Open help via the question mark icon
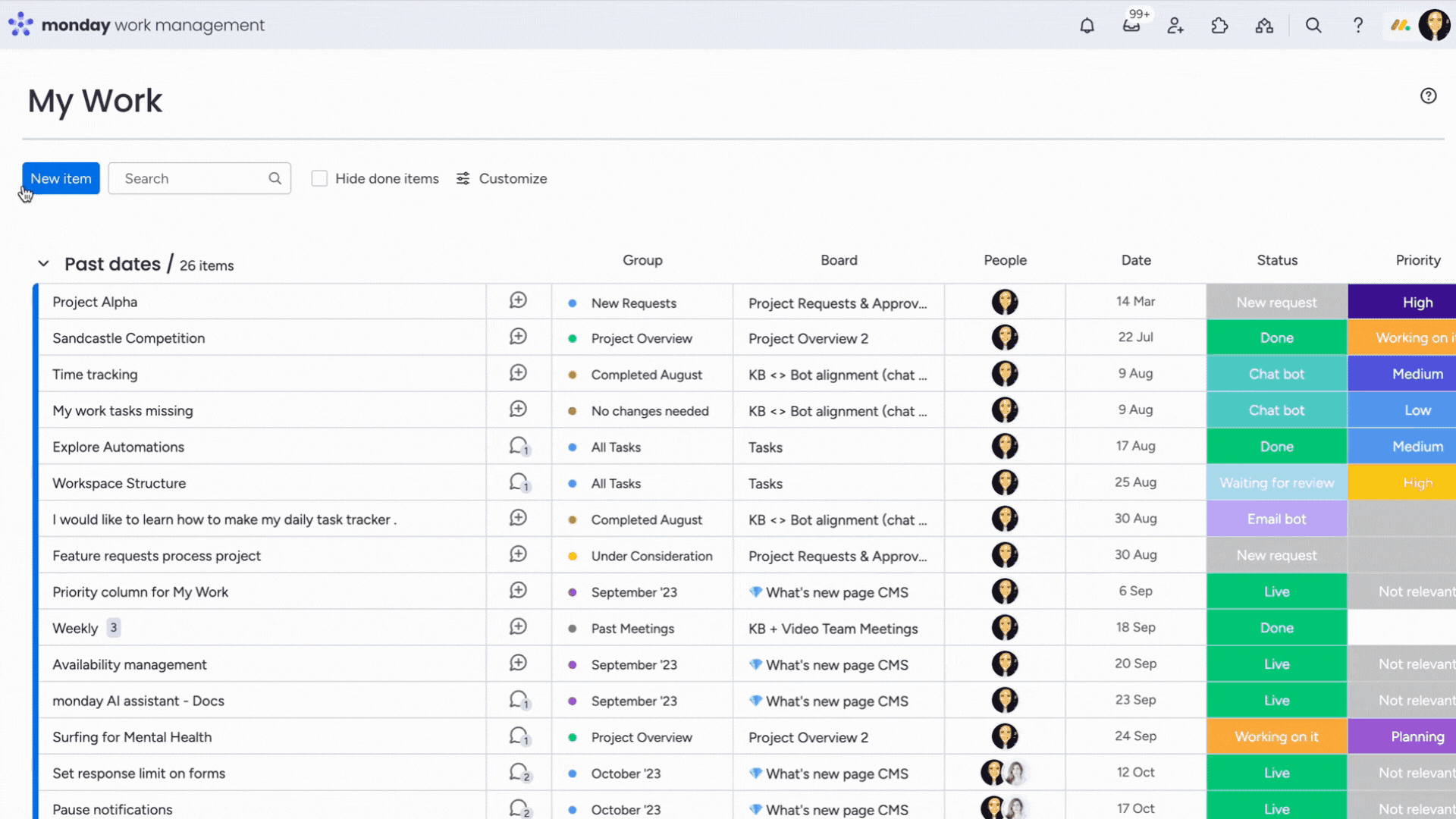Screen dimensions: 1456x819 click(1358, 25)
